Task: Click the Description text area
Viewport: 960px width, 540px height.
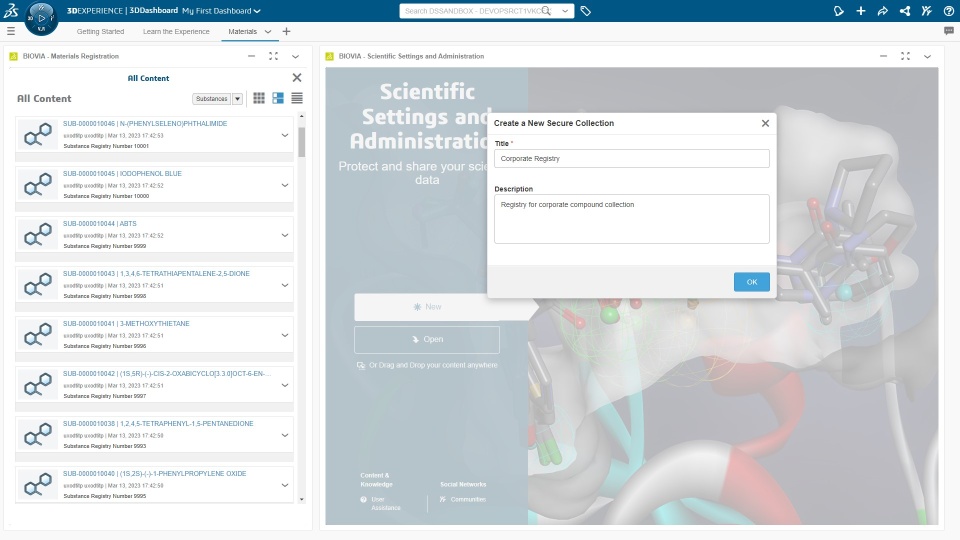Action: click(x=632, y=219)
